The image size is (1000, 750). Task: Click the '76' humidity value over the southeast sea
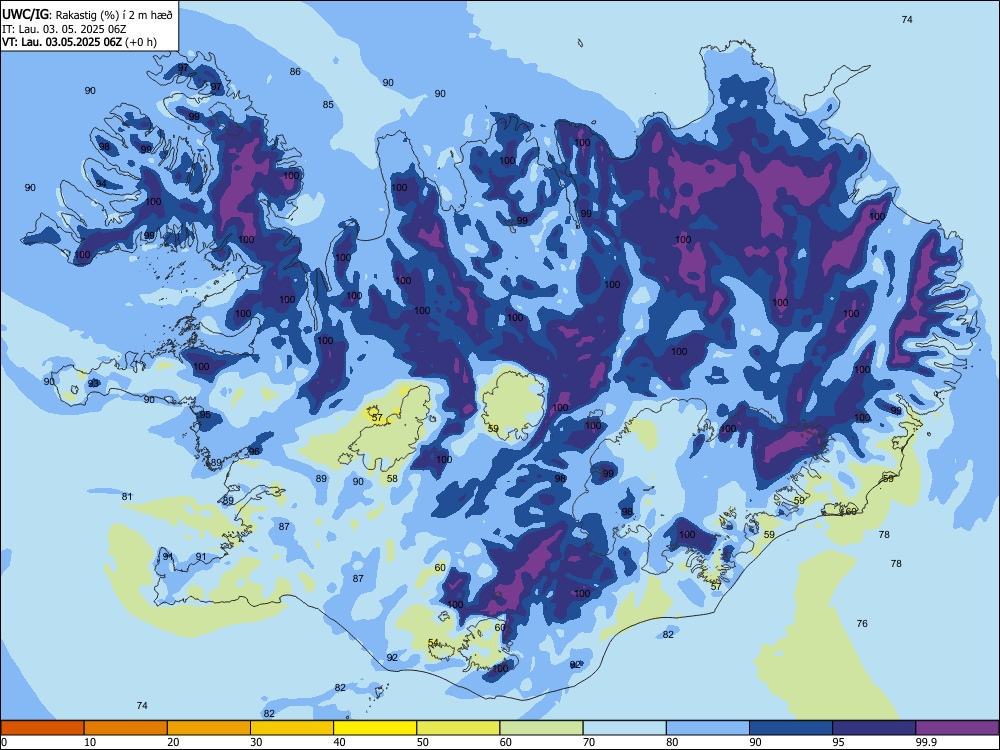pyautogui.click(x=862, y=623)
